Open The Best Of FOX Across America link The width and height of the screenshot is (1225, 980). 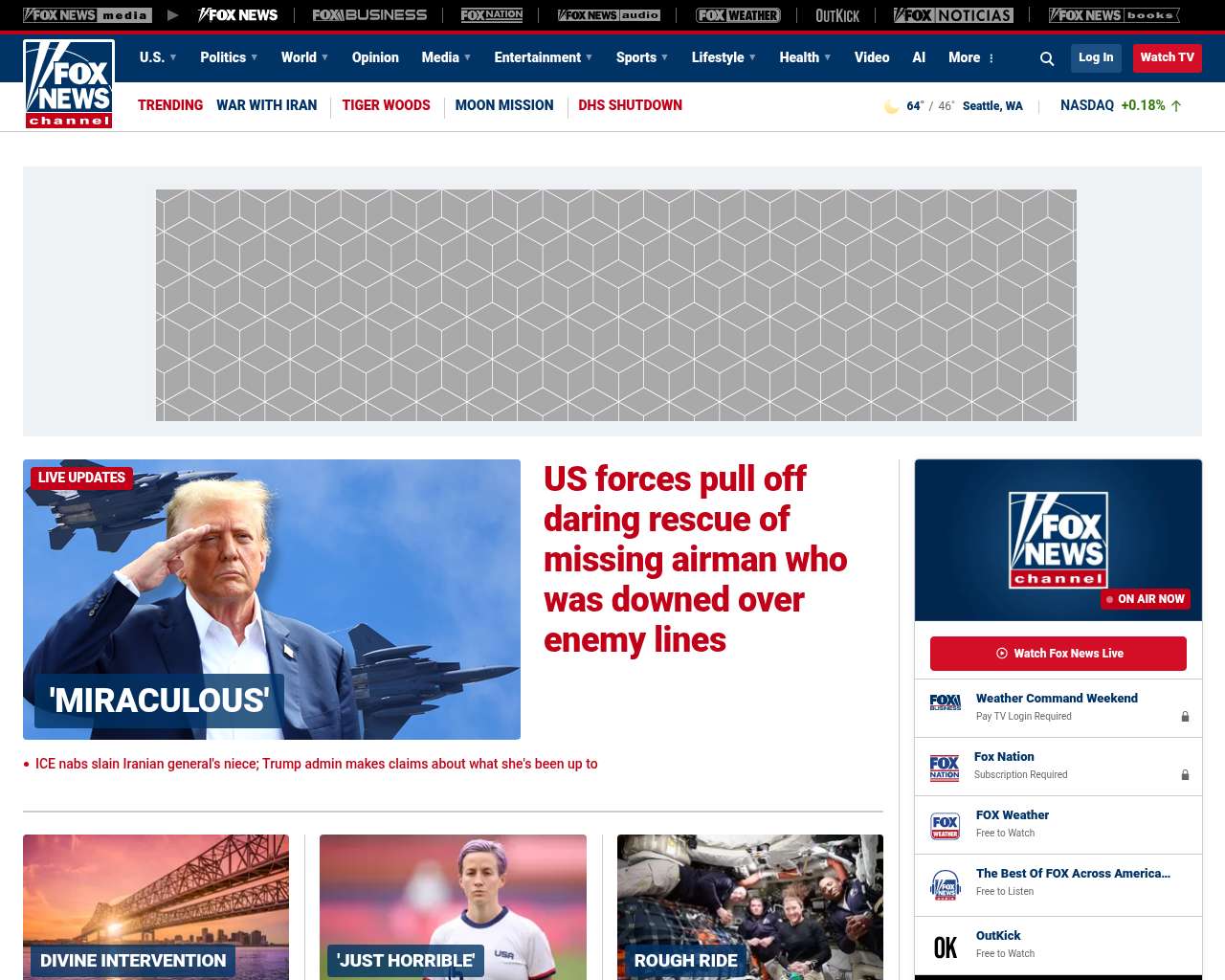(x=1073, y=874)
